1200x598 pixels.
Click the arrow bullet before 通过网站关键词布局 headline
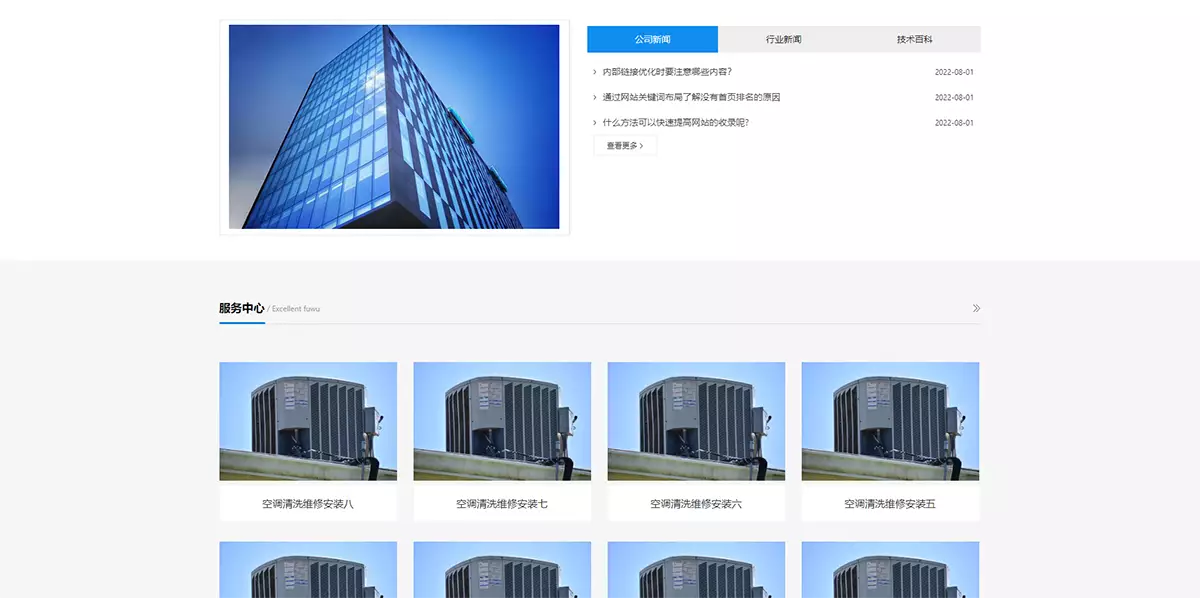[x=595, y=97]
